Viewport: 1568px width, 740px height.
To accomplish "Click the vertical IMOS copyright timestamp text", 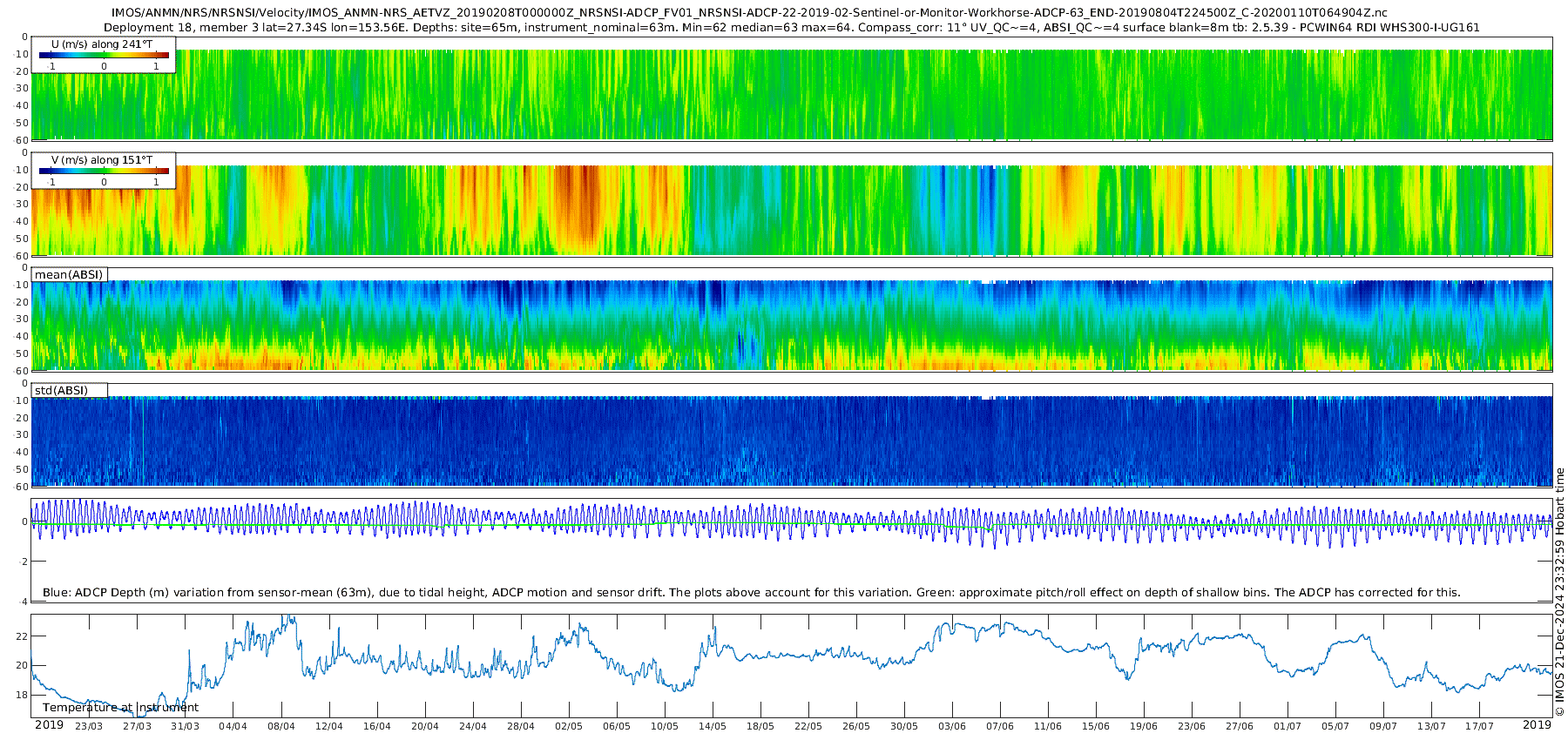I will [x=1559, y=592].
